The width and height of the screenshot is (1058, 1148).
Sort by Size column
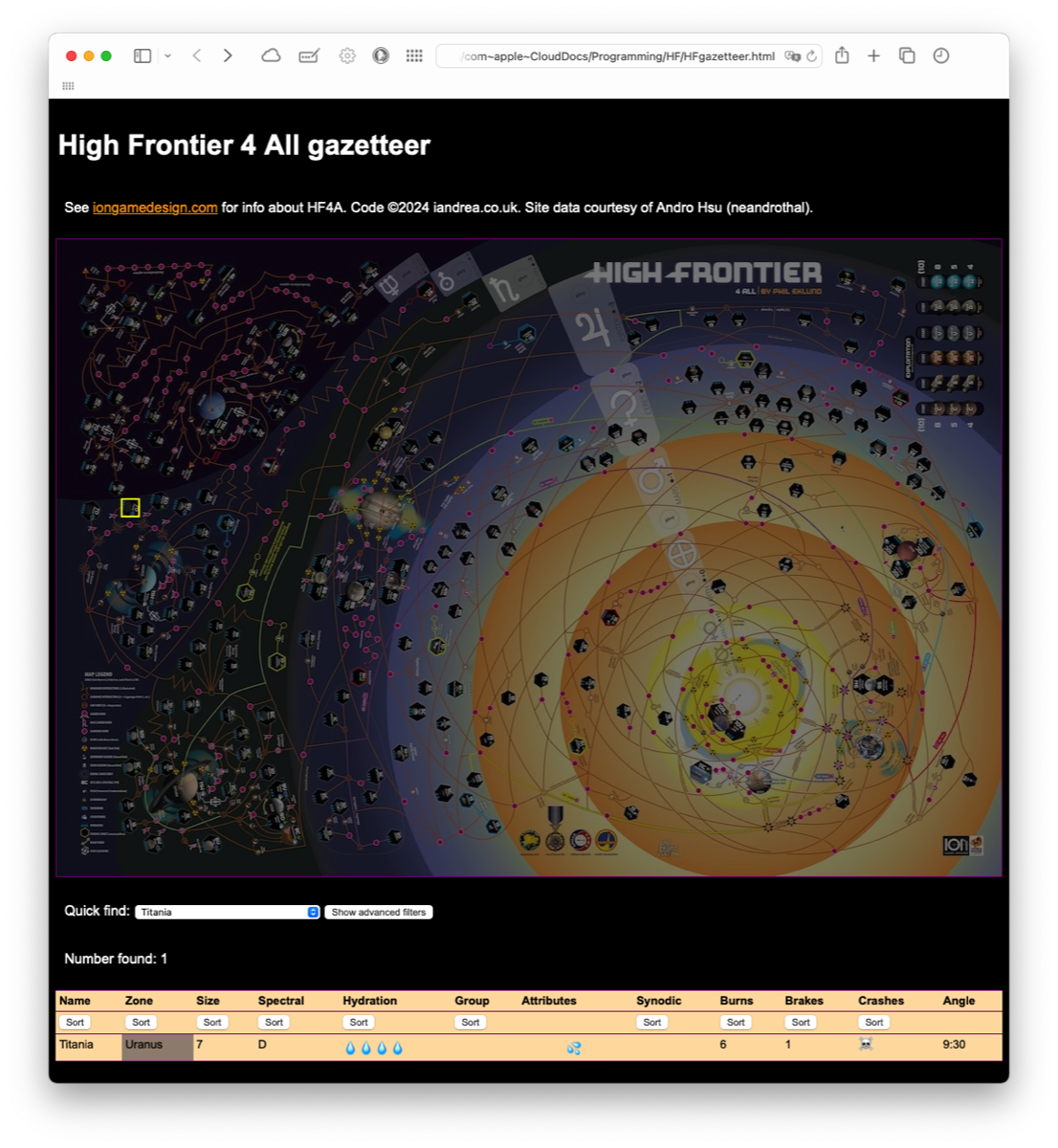click(212, 1023)
